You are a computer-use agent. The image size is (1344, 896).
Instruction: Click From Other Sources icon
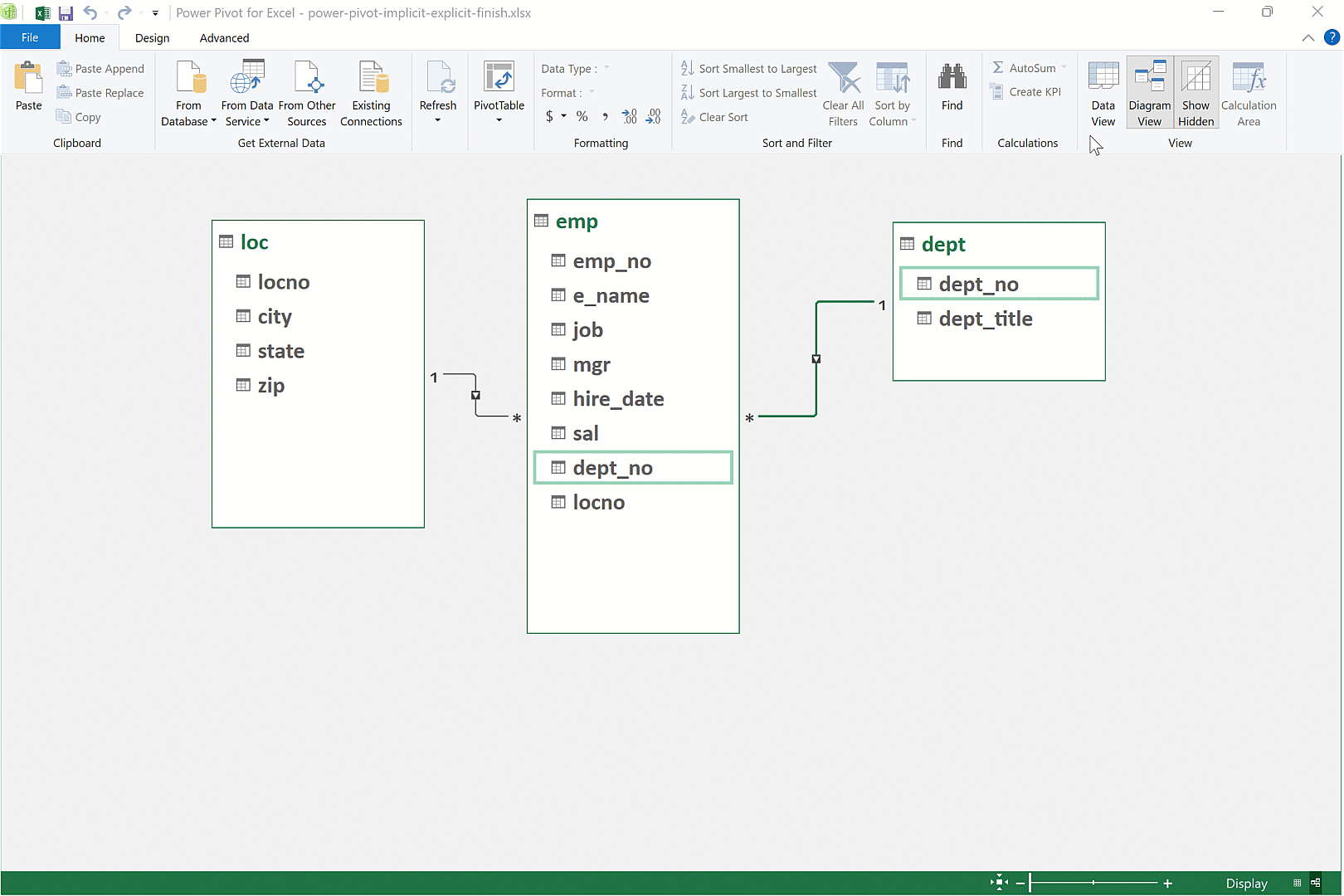coord(307,79)
